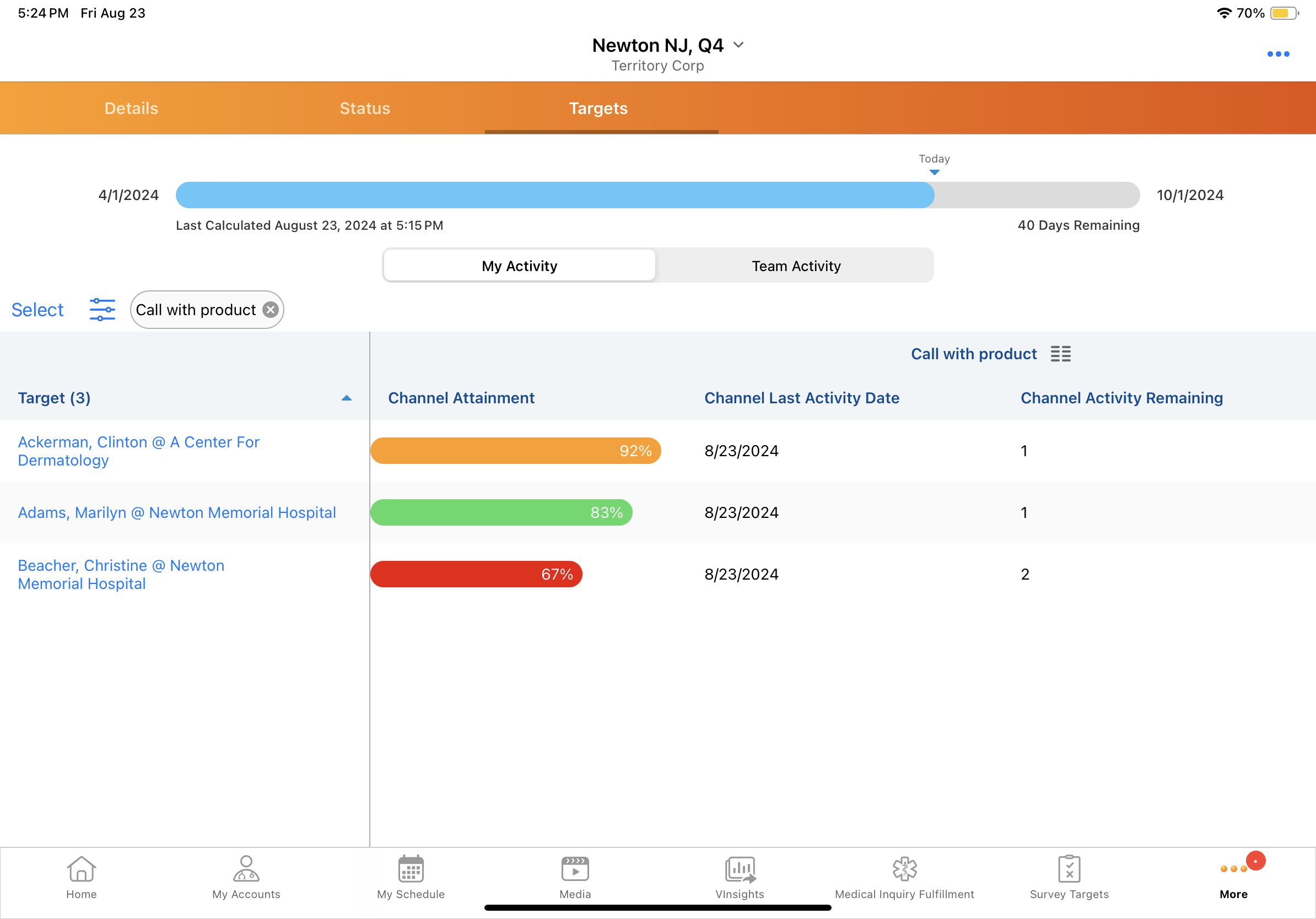Open My Accounts from bottom bar
1316x919 pixels.
coord(246,870)
